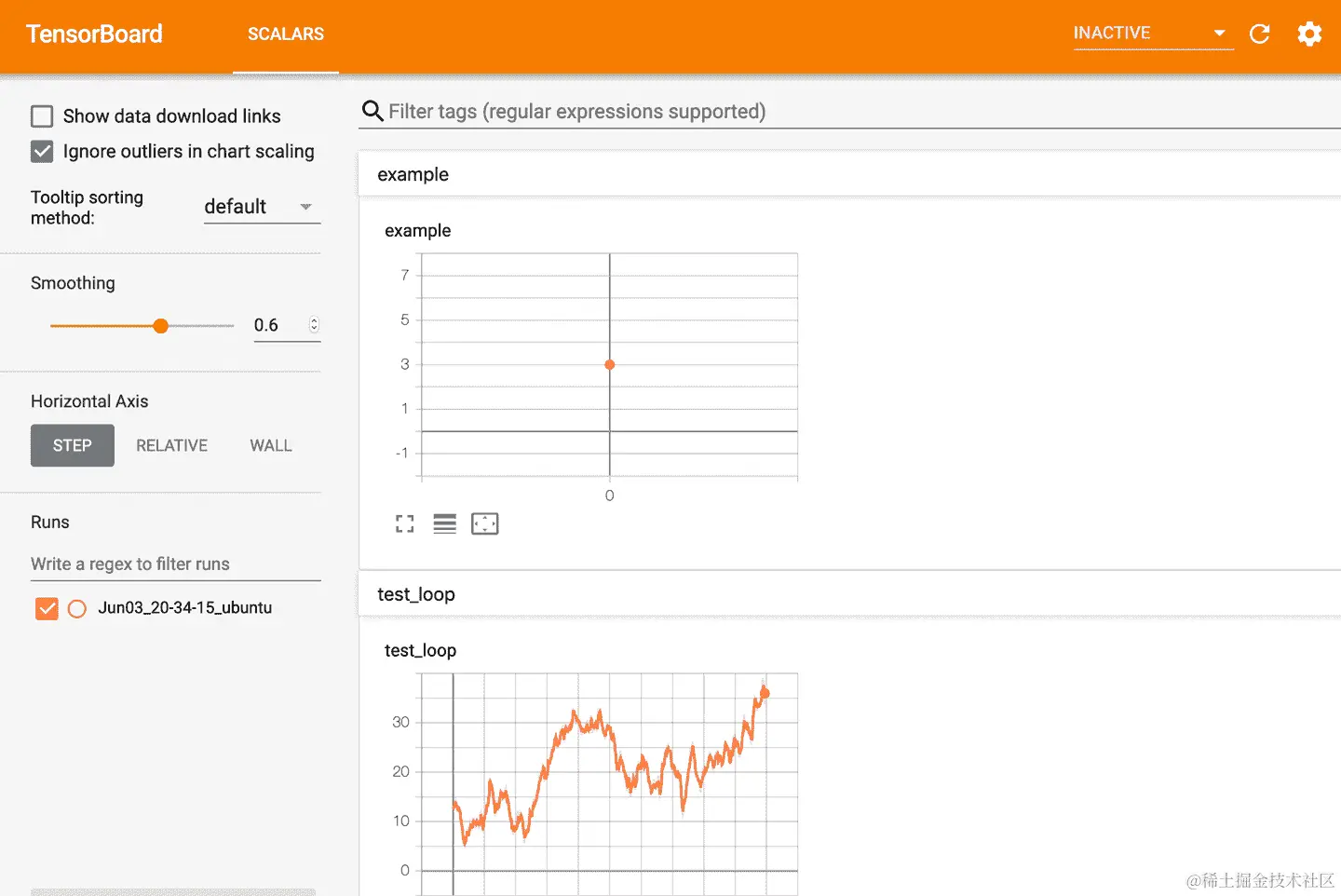1341x896 pixels.
Task: Enable Show data download links checkbox
Action: pyautogui.click(x=42, y=116)
